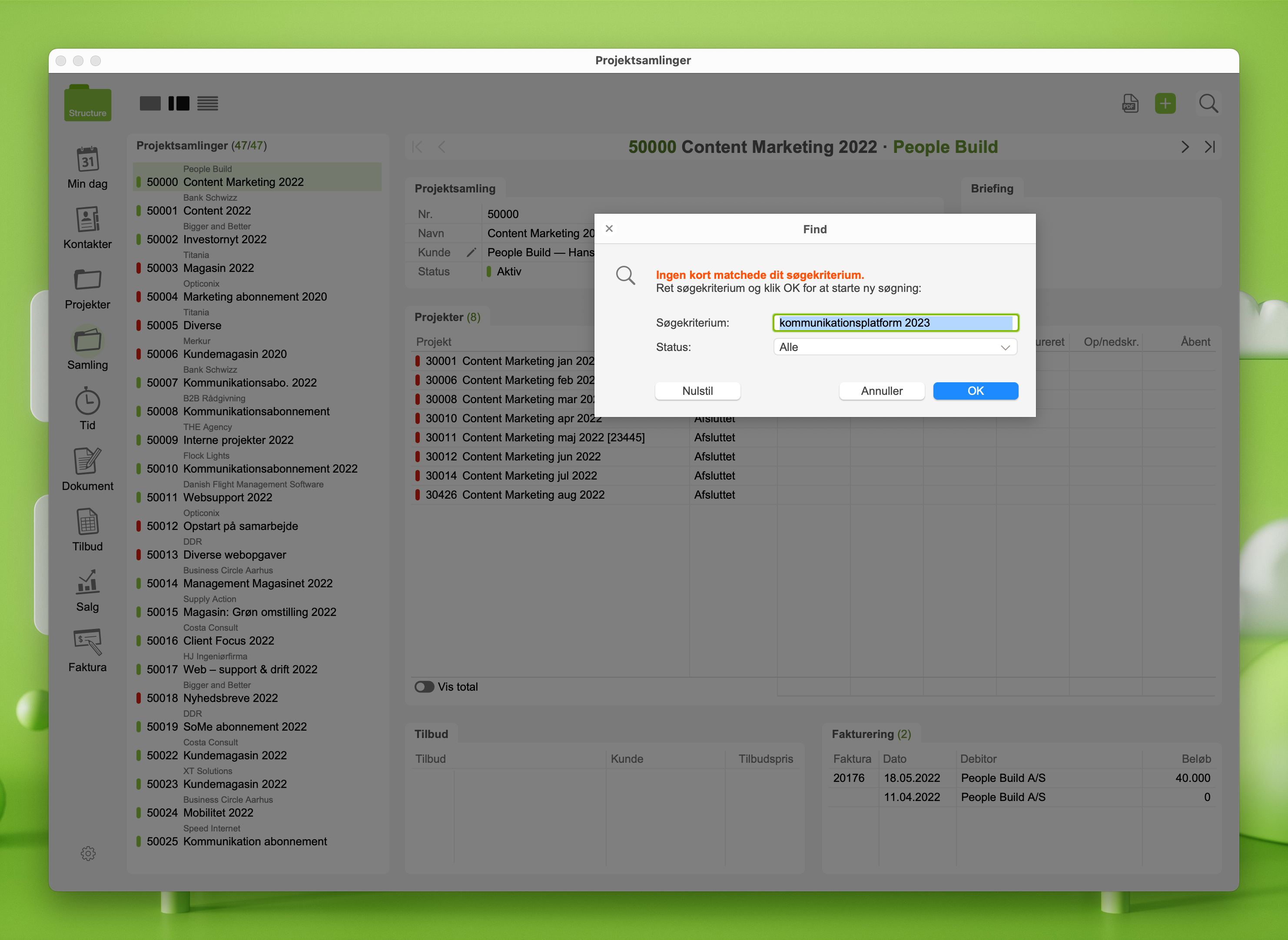Screen dimensions: 1288x940
Task: Switch to the two-column split view layout
Action: coord(179,103)
